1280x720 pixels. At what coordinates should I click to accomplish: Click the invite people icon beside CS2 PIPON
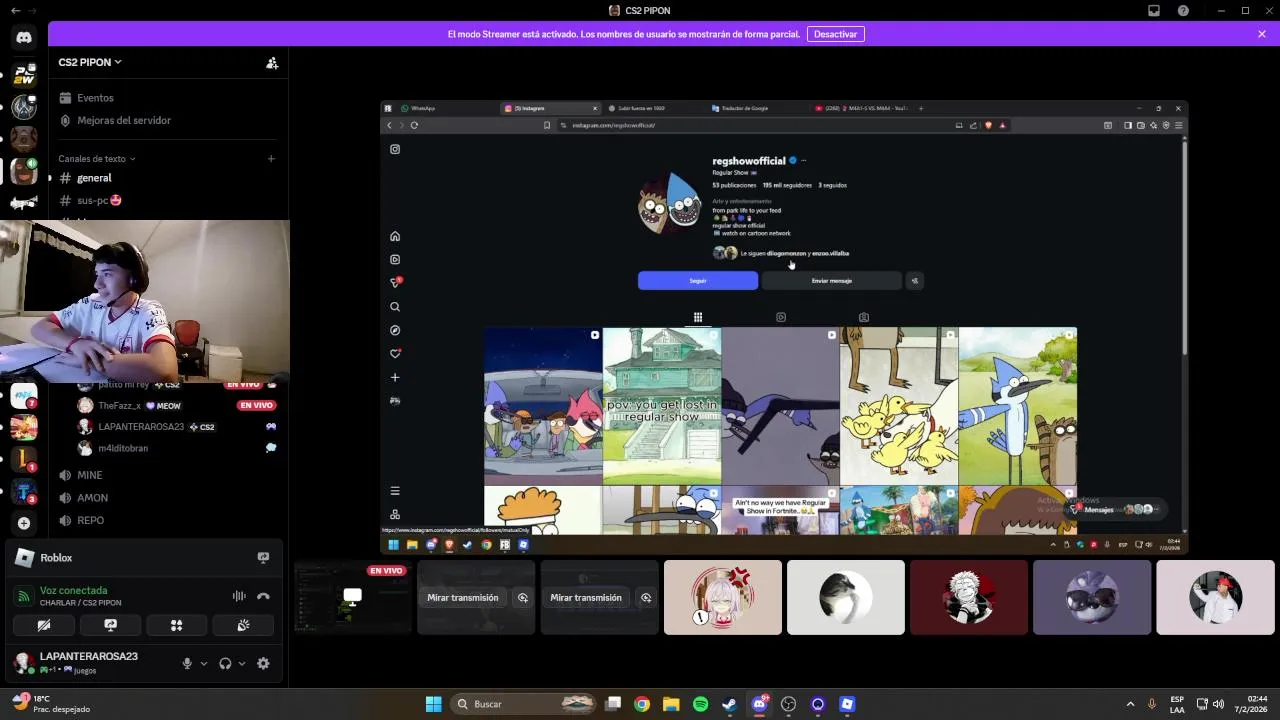[272, 62]
